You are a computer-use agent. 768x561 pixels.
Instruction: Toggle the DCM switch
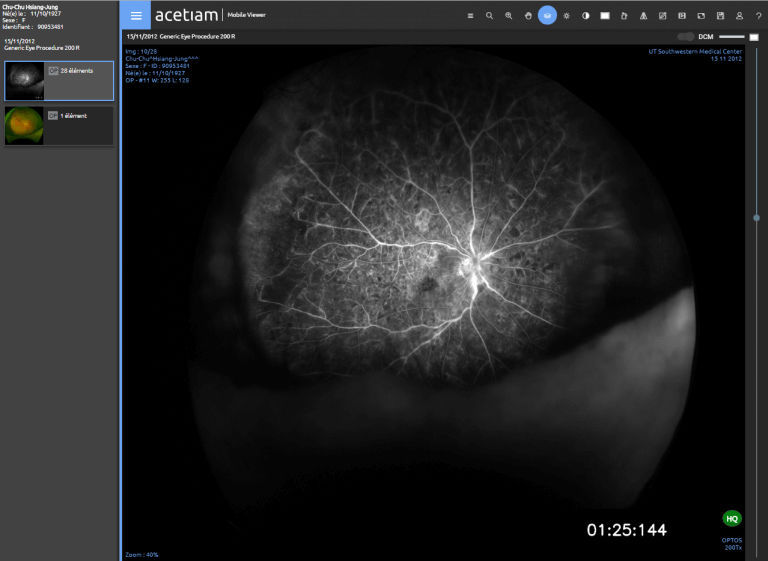point(685,37)
